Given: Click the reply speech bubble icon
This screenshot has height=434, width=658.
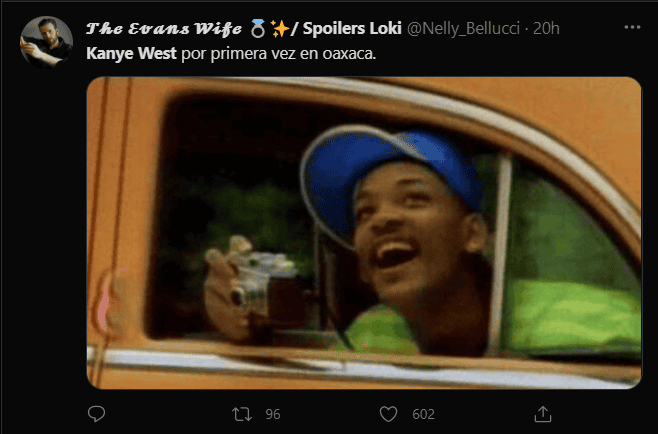Looking at the screenshot, I should pos(96,414).
